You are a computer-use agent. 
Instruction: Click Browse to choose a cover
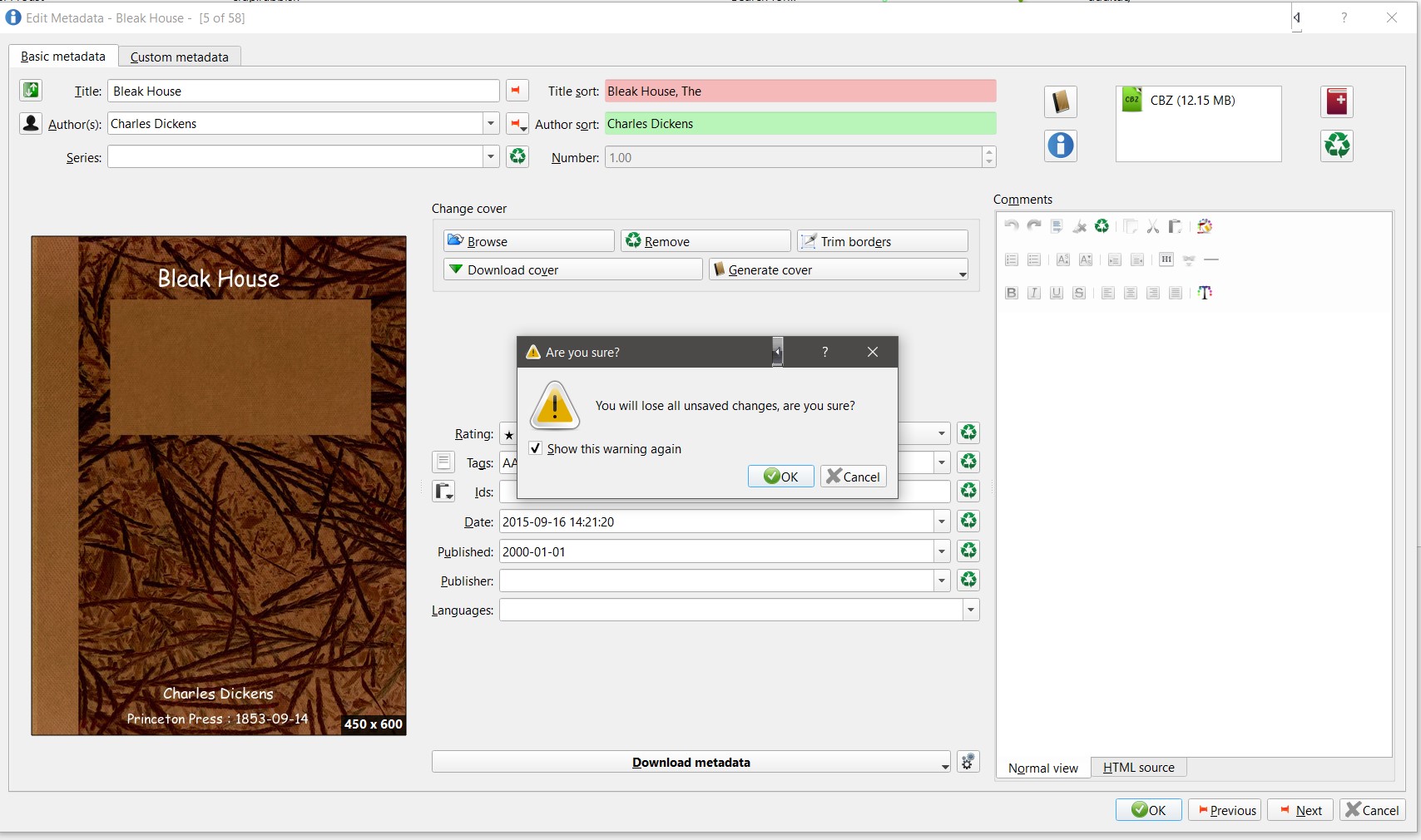click(x=529, y=241)
